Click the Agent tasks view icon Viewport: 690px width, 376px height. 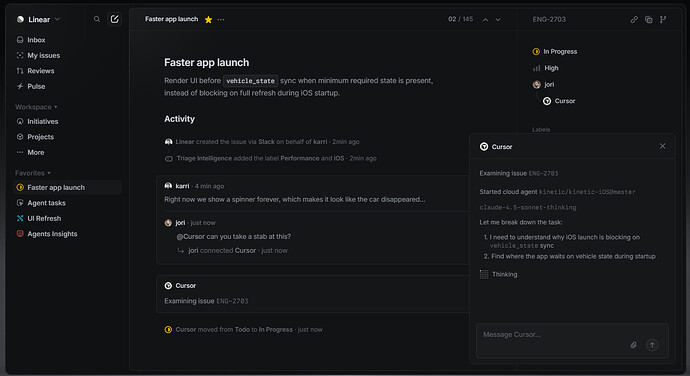click(x=20, y=203)
